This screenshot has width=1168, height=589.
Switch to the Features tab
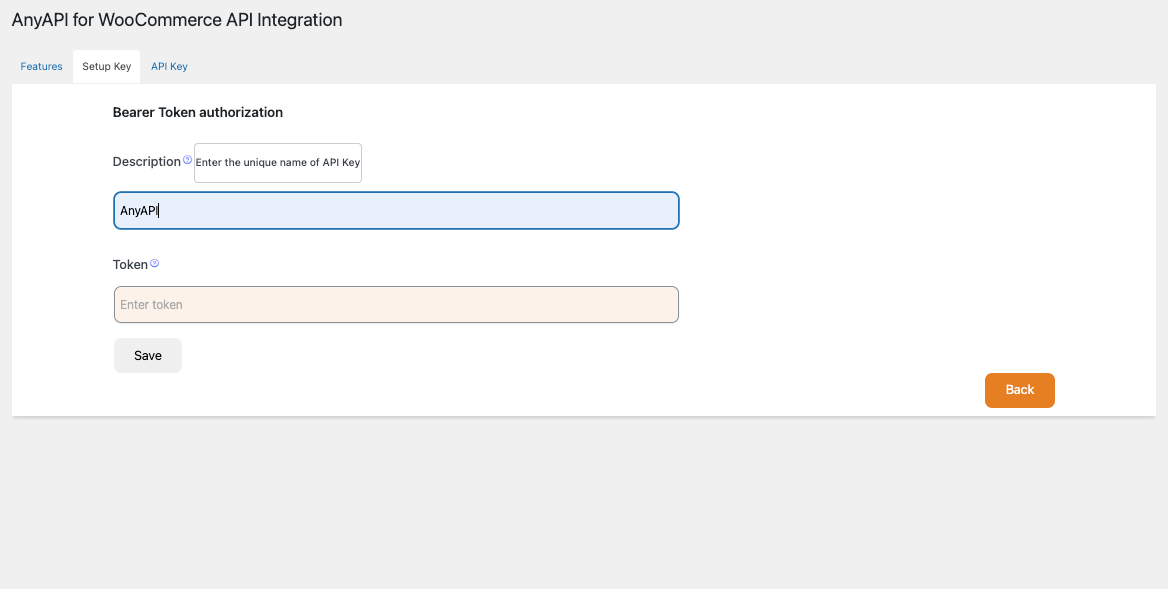coord(42,67)
